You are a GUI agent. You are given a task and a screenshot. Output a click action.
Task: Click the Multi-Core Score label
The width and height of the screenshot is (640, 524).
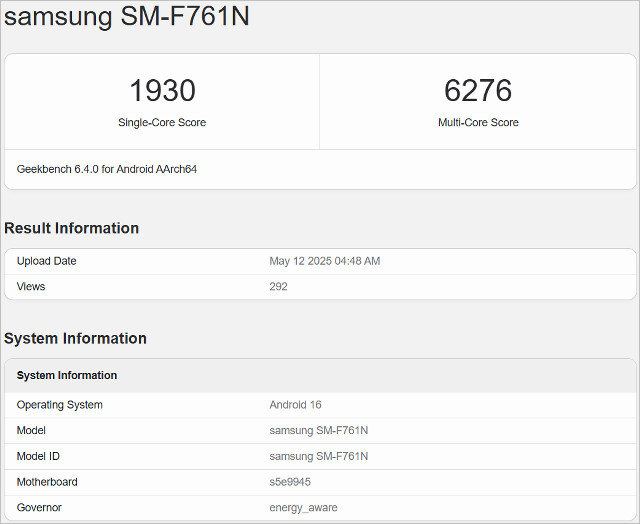click(x=478, y=122)
